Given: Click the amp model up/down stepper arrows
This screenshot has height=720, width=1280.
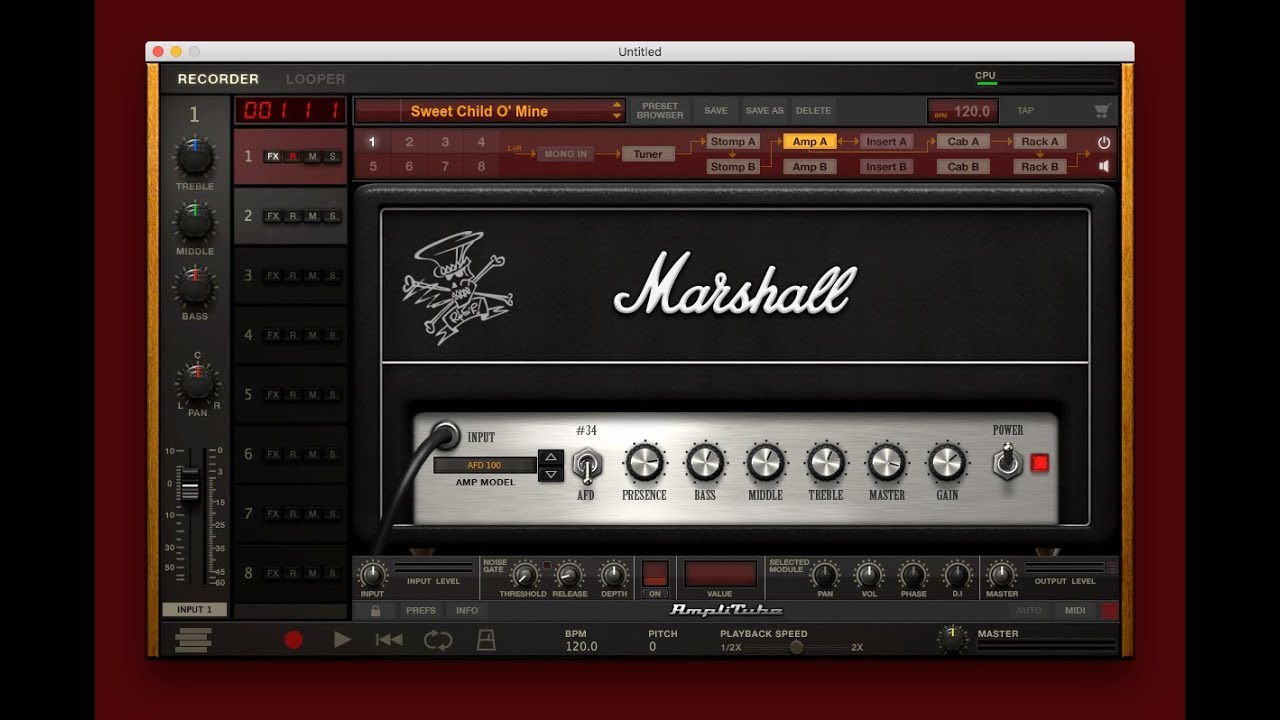Looking at the screenshot, I should 551,465.
